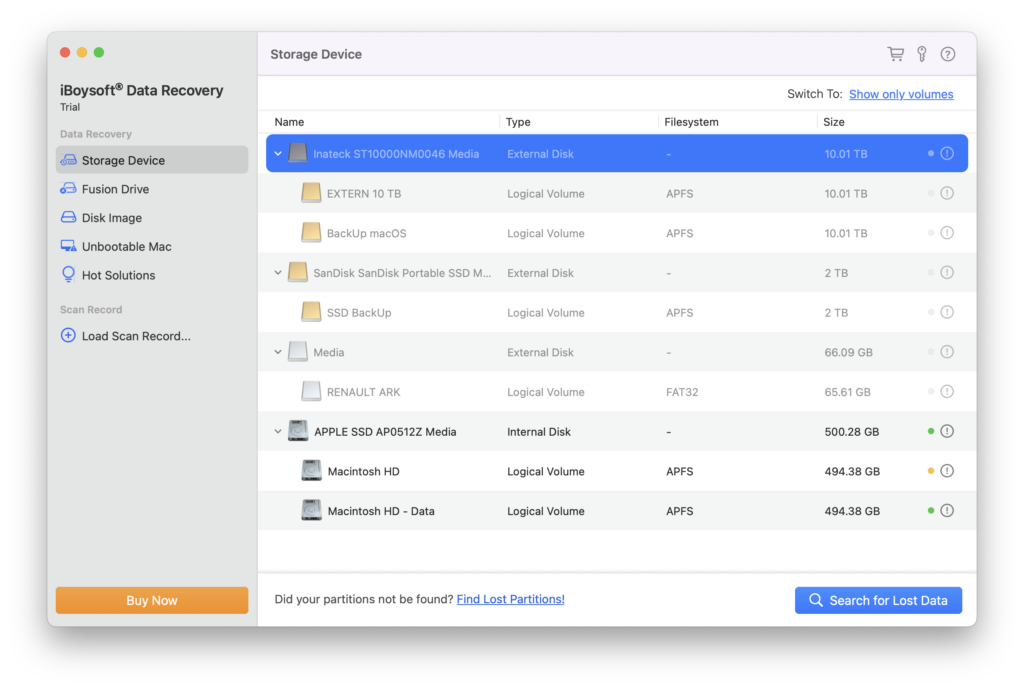Viewport: 1024px width, 689px height.
Task: Collapse the APPLE SSD AP0512Z Media tree
Action: tap(278, 432)
